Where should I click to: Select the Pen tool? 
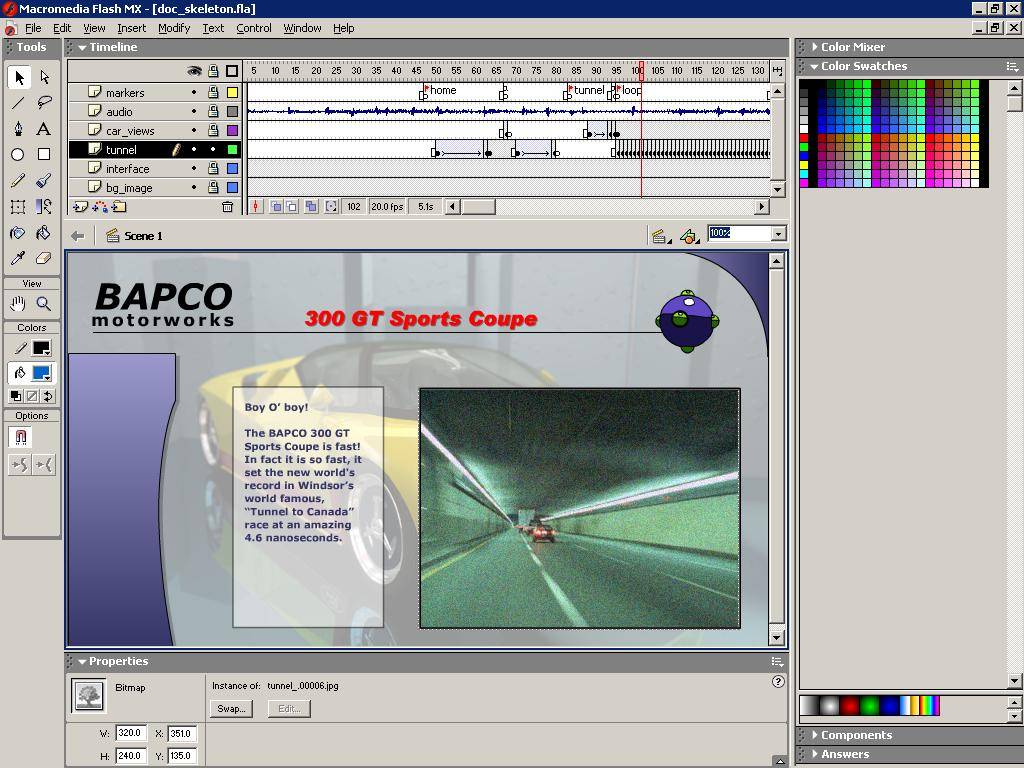pos(18,128)
